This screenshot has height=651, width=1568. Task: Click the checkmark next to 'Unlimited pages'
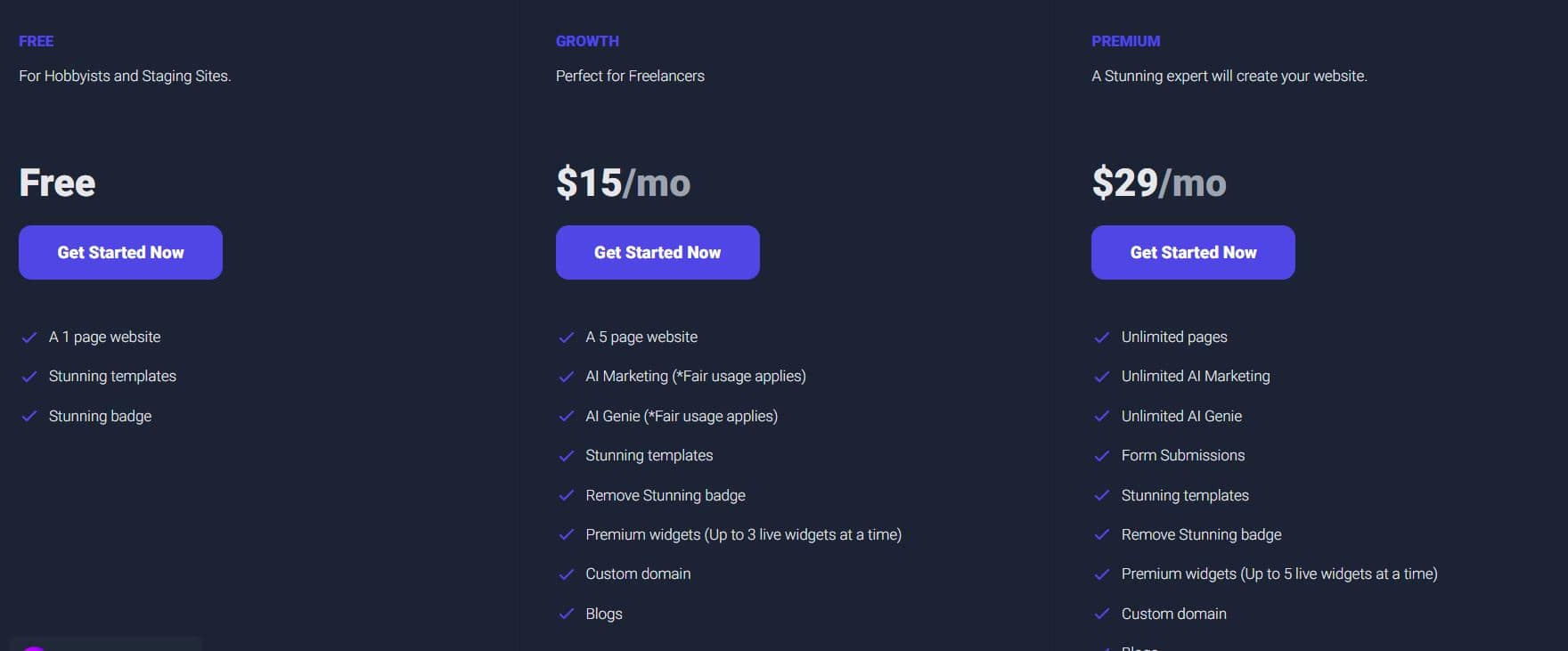pyautogui.click(x=1102, y=337)
